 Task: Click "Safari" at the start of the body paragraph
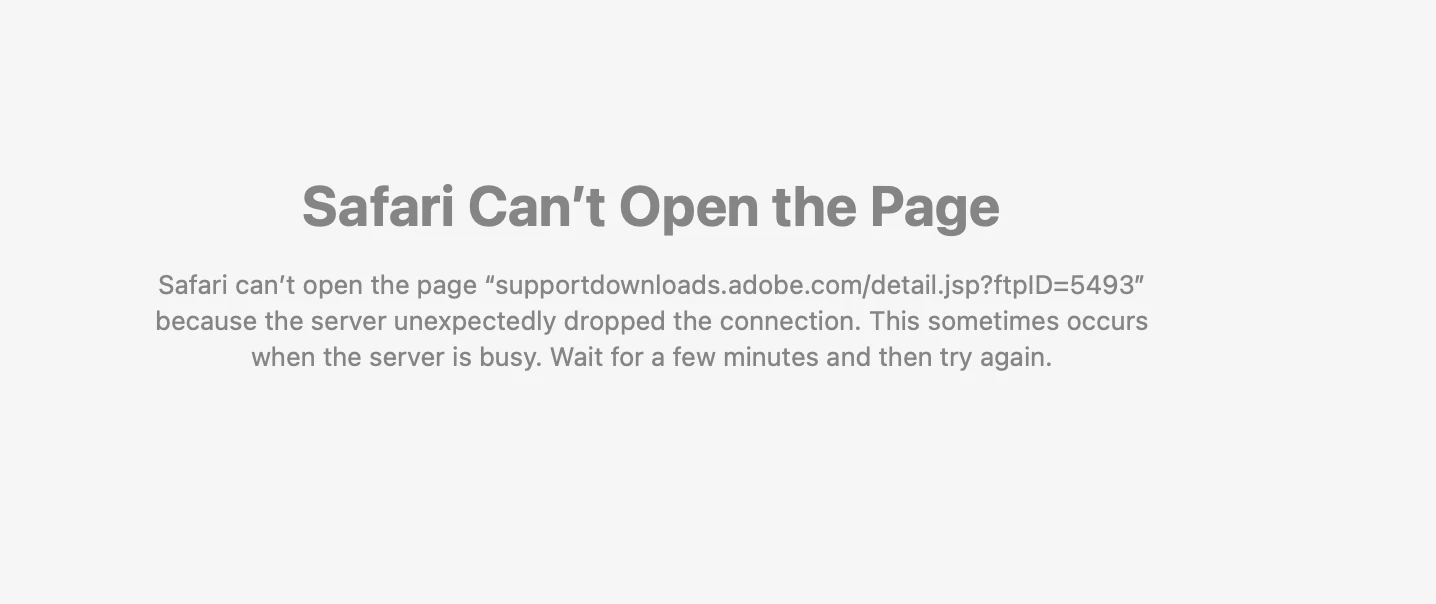[x=193, y=285]
